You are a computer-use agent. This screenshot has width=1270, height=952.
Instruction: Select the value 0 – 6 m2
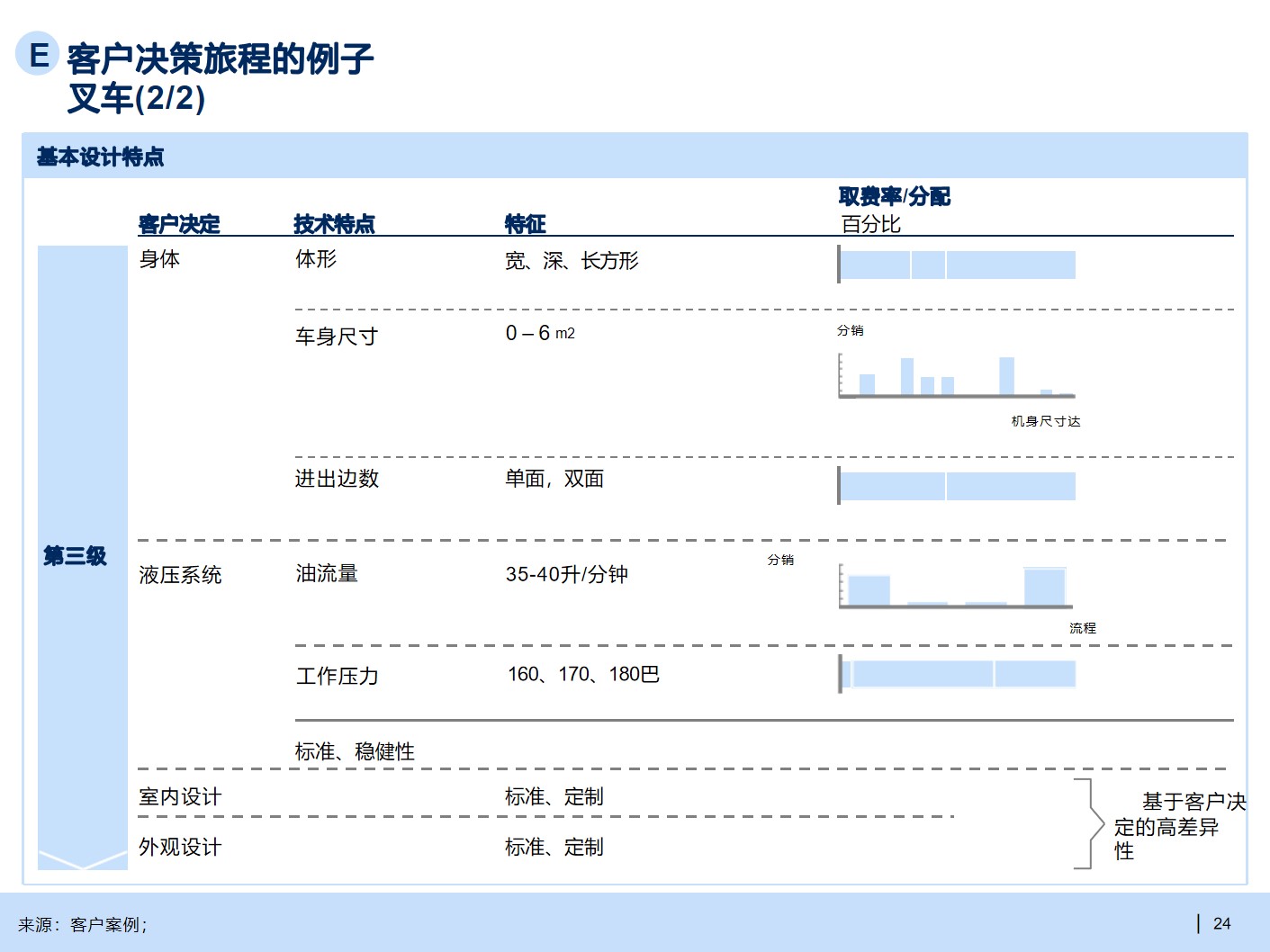click(x=540, y=333)
